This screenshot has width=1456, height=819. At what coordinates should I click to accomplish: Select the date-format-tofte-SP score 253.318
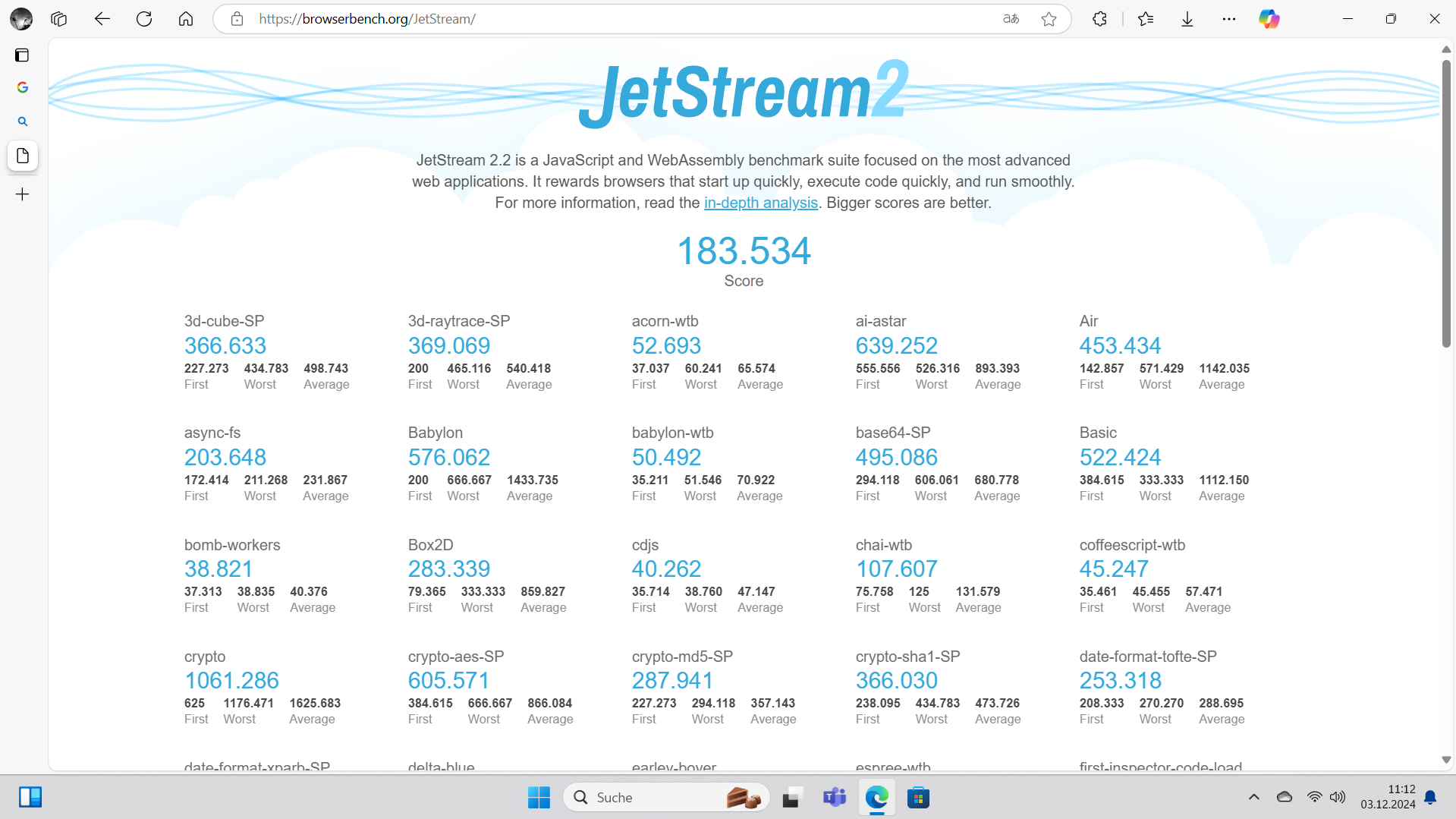[x=1121, y=681]
